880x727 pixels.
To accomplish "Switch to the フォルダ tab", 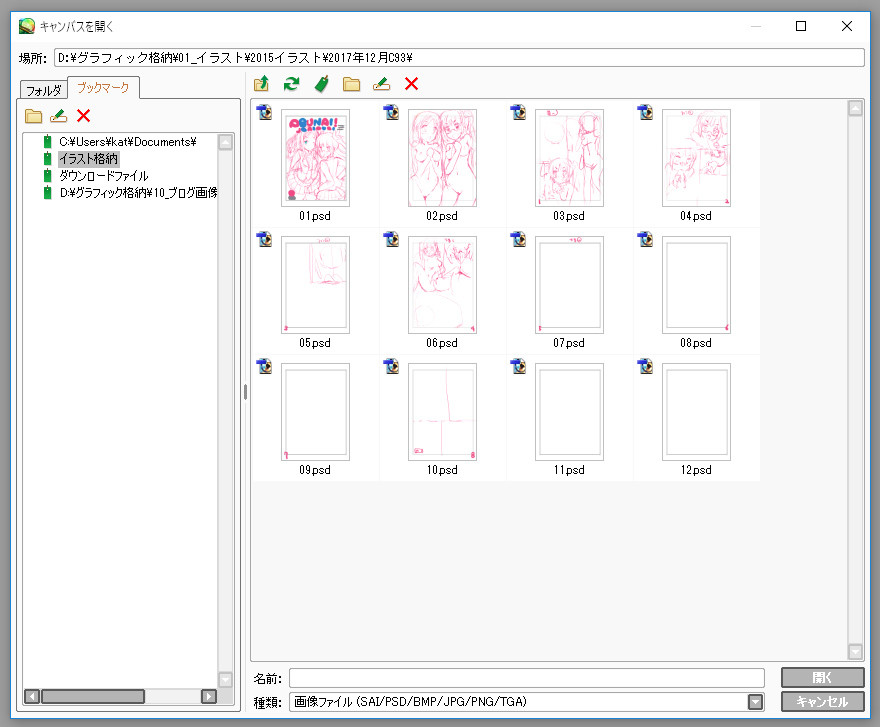I will click(x=44, y=90).
